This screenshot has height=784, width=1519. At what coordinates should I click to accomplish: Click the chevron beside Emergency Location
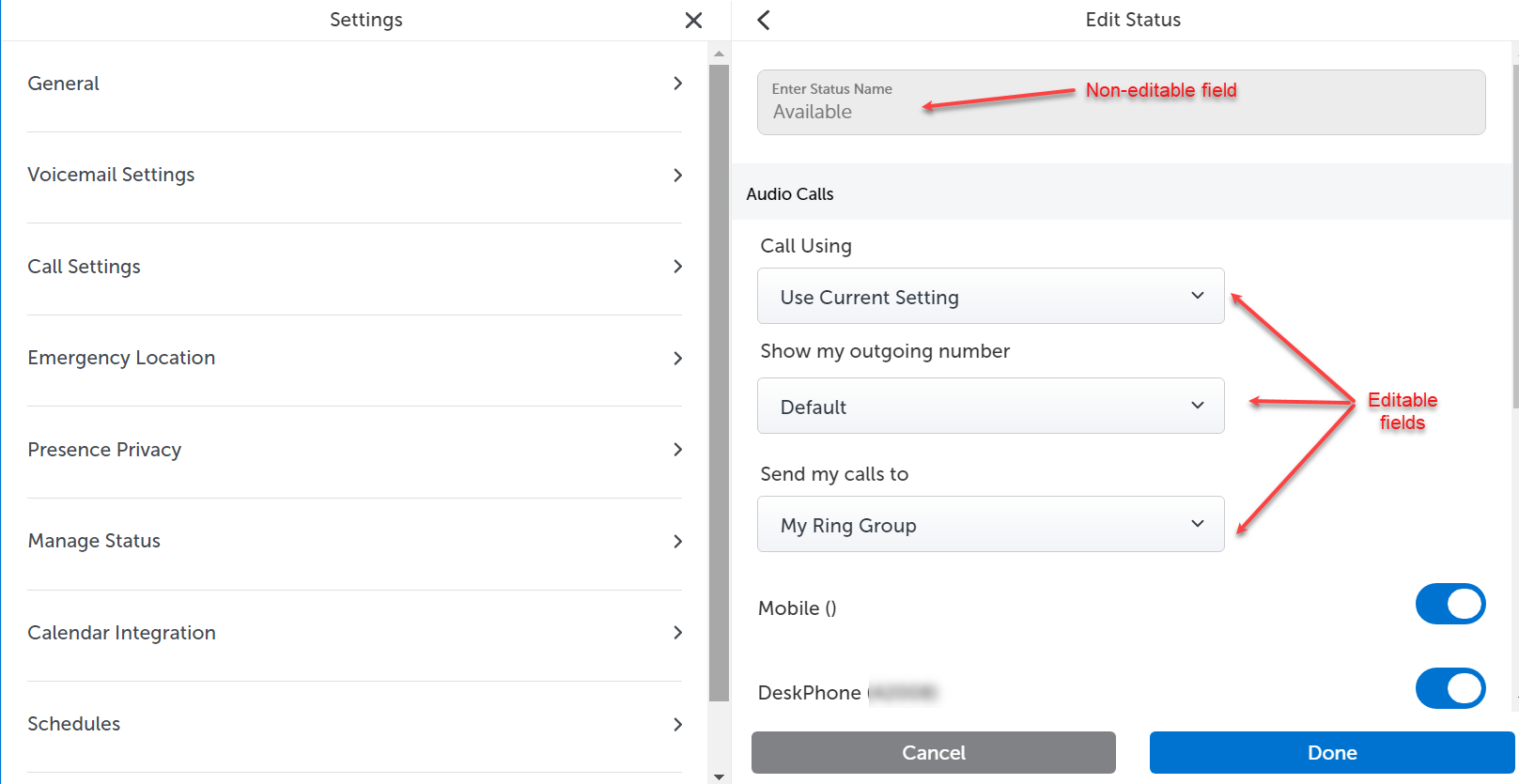(x=677, y=358)
